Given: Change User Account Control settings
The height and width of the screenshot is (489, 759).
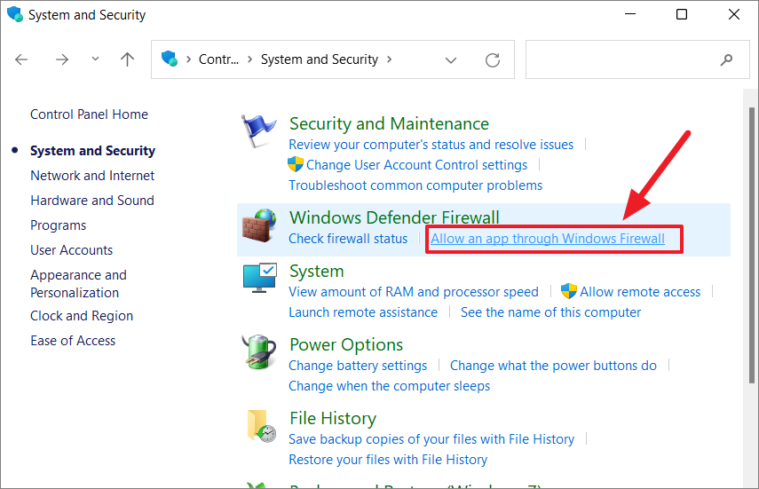Looking at the screenshot, I should (x=416, y=165).
